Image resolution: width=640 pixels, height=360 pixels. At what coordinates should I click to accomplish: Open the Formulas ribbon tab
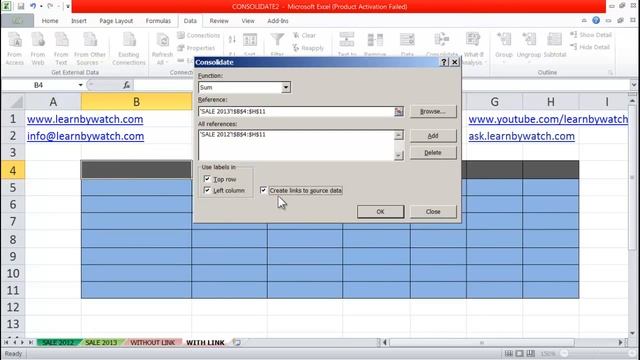[x=158, y=21]
